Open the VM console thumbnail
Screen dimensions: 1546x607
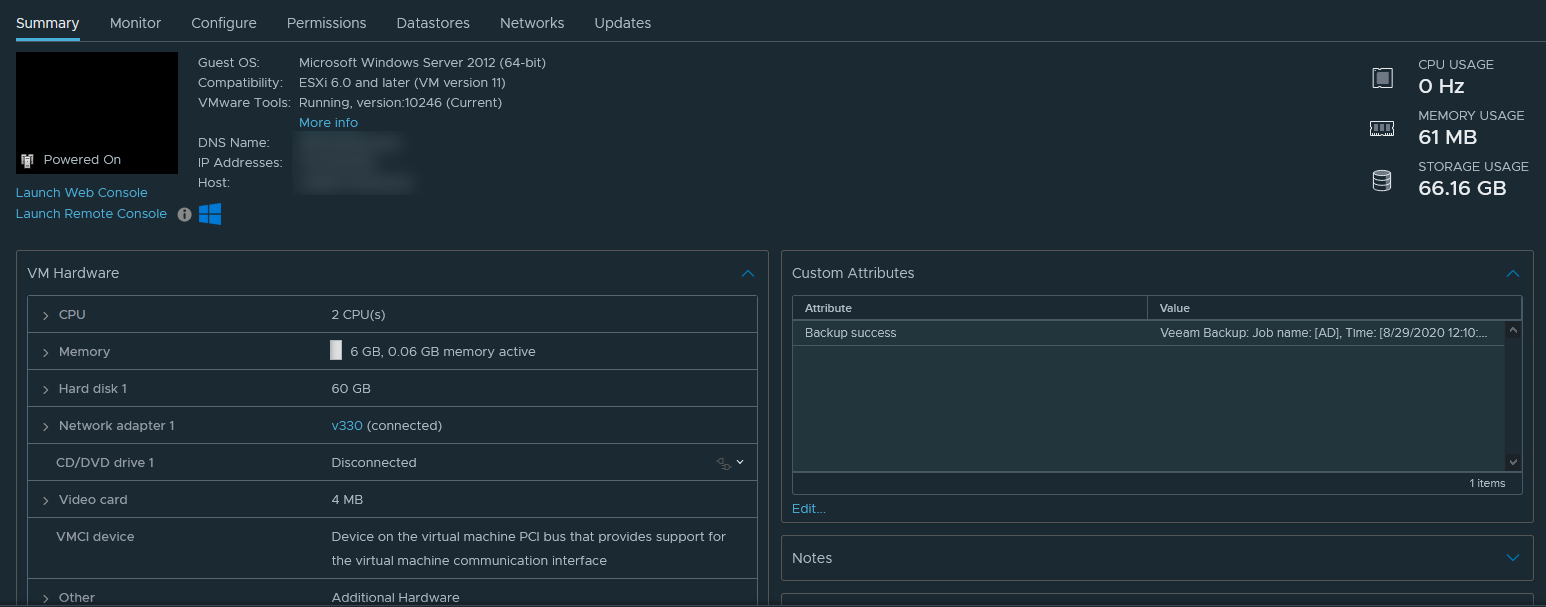click(97, 113)
